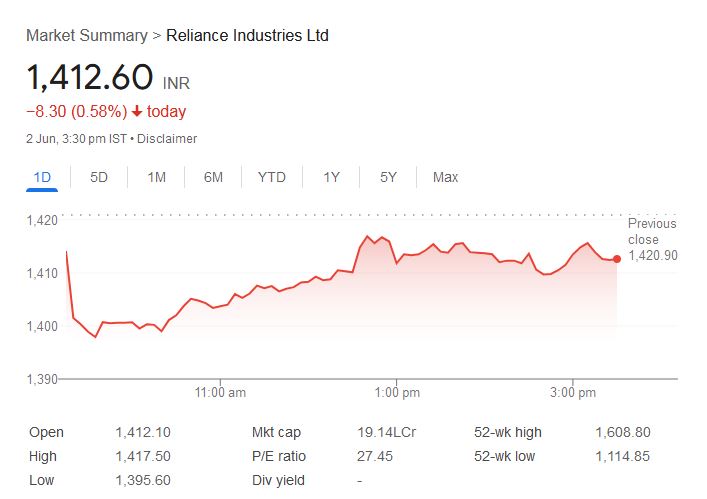Select the 1Y time range
The height and width of the screenshot is (499, 707).
point(332,177)
